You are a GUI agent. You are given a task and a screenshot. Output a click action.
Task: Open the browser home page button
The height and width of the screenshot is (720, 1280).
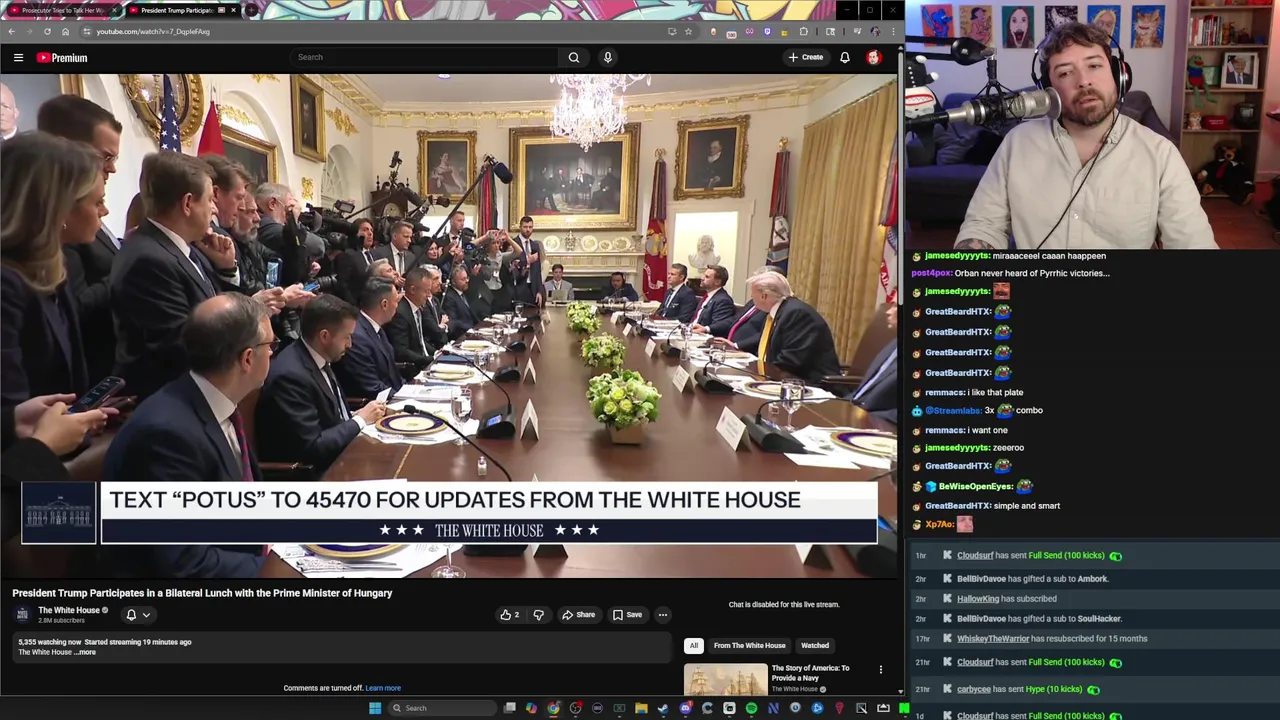pyautogui.click(x=65, y=31)
